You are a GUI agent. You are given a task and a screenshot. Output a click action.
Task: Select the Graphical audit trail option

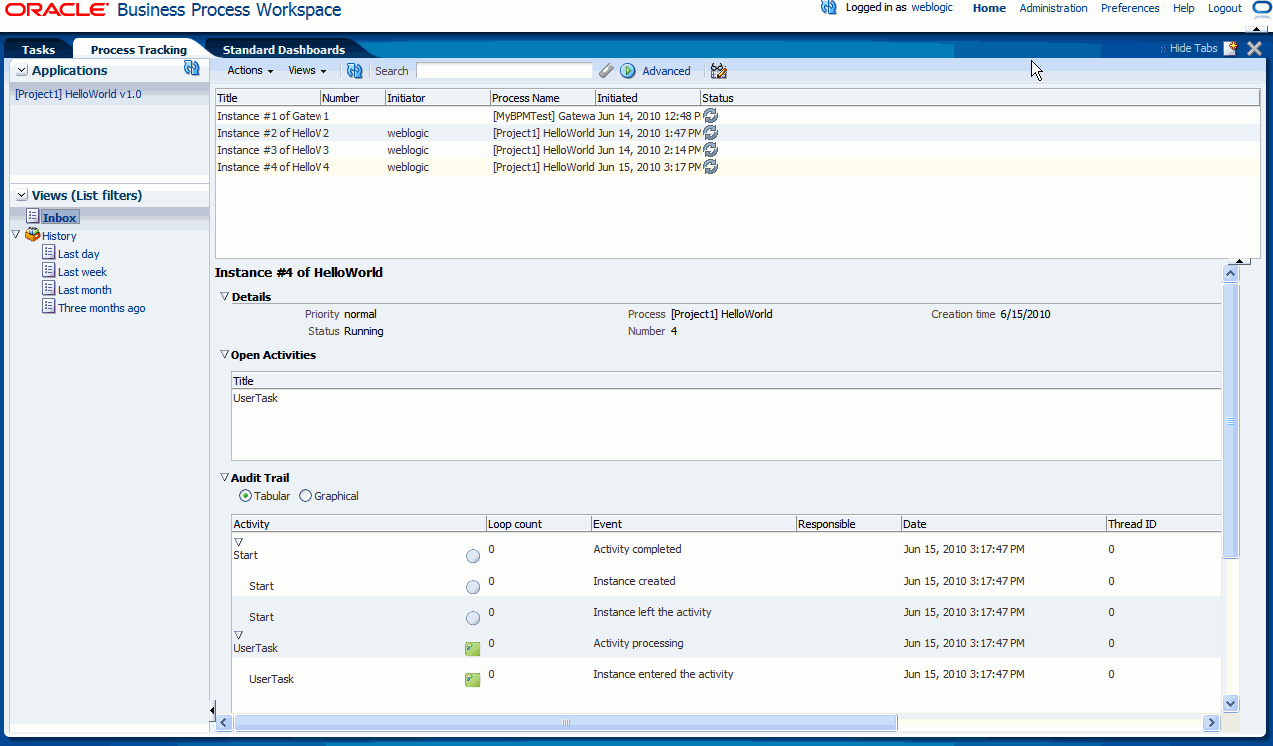tap(306, 496)
